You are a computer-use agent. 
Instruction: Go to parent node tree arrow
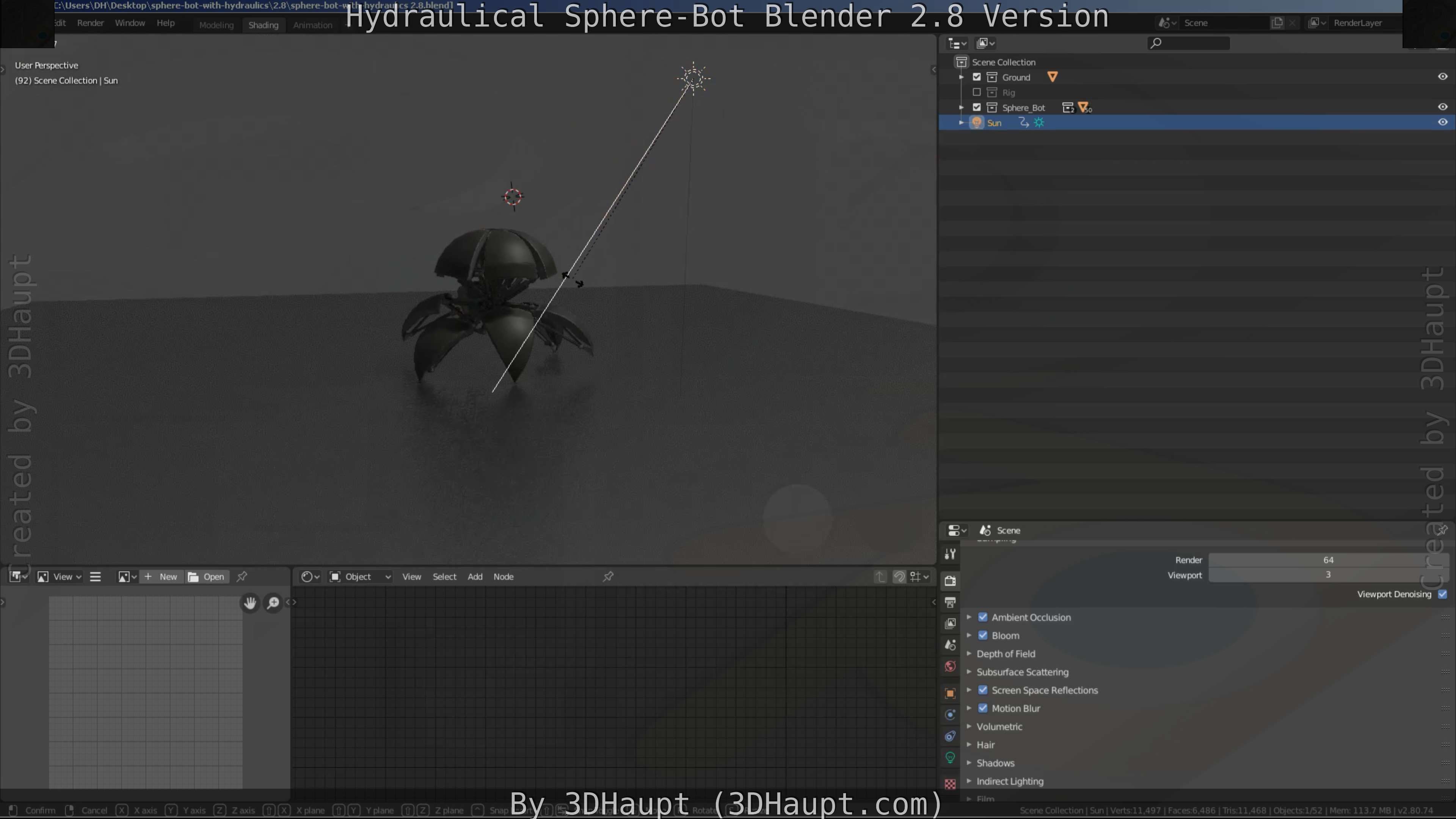[880, 576]
